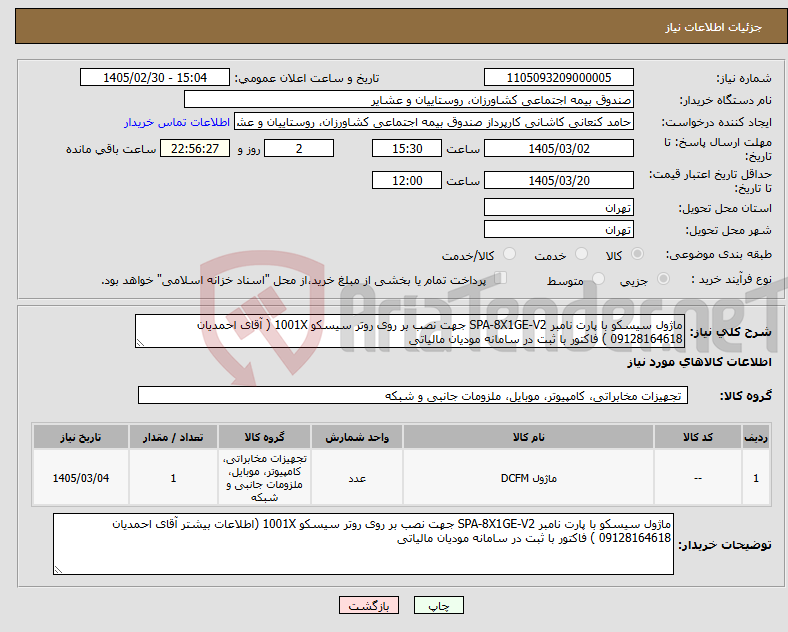Click the buyer organization name field
788x632 pixels.
coord(409,99)
